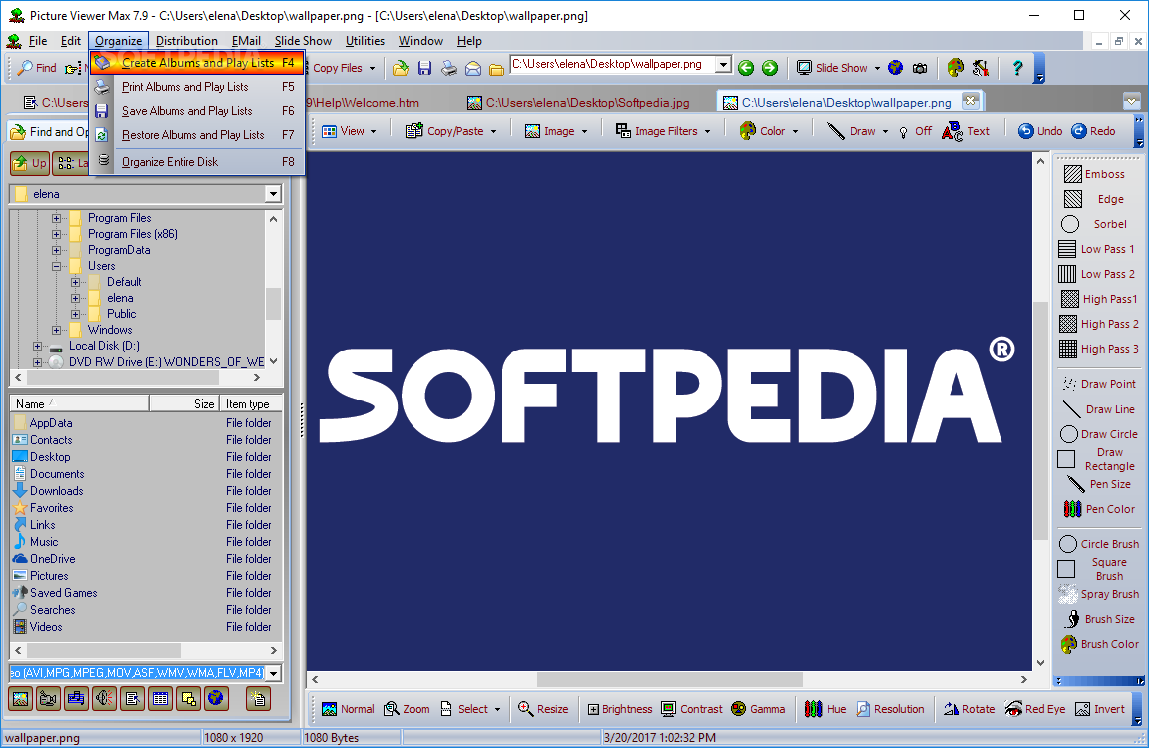This screenshot has height=748, width=1149.
Task: Adjust the Hue setting
Action: [x=825, y=709]
